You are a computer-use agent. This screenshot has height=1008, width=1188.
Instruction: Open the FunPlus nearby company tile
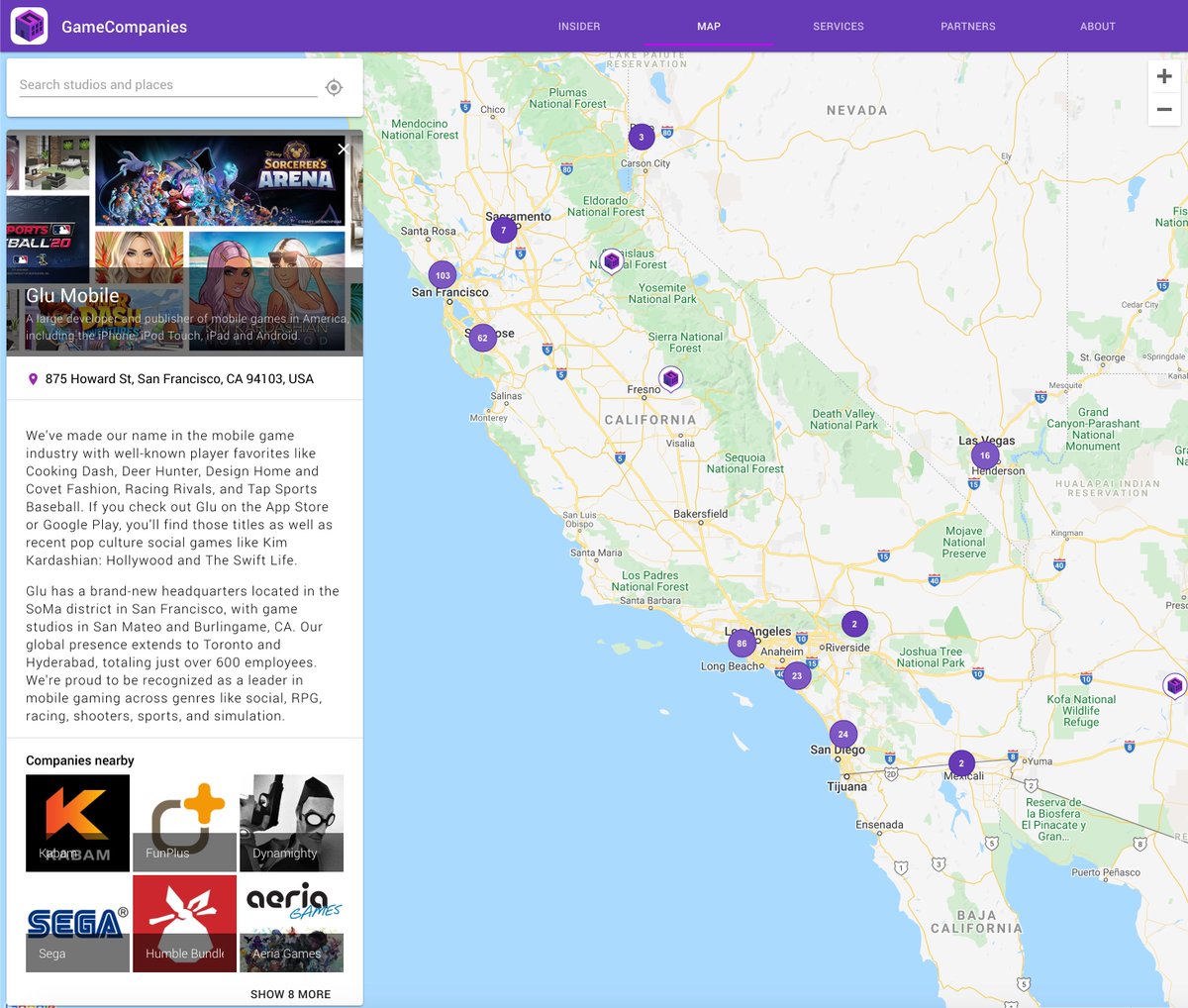click(x=184, y=823)
